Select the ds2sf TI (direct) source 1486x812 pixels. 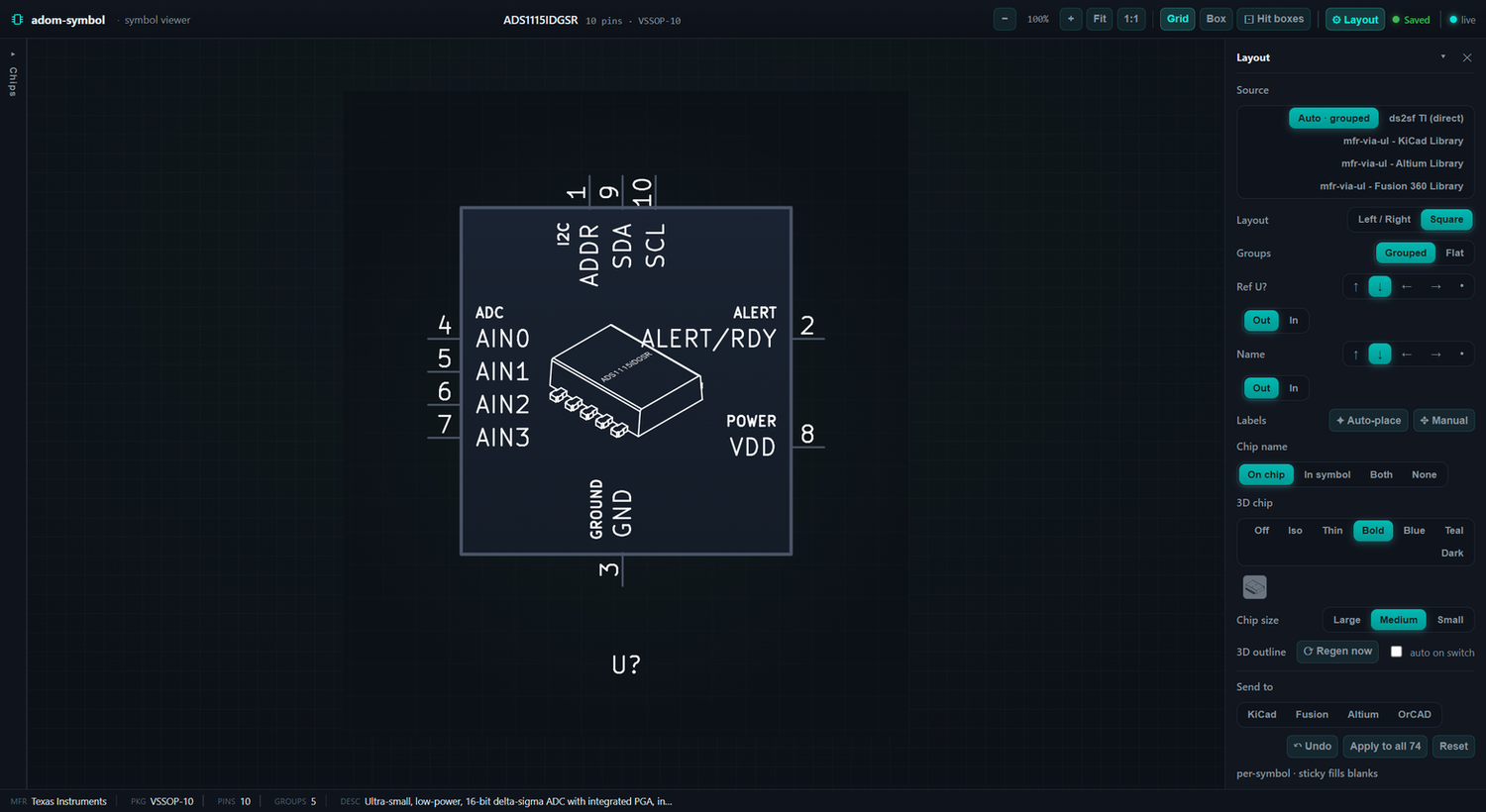[x=1426, y=118]
